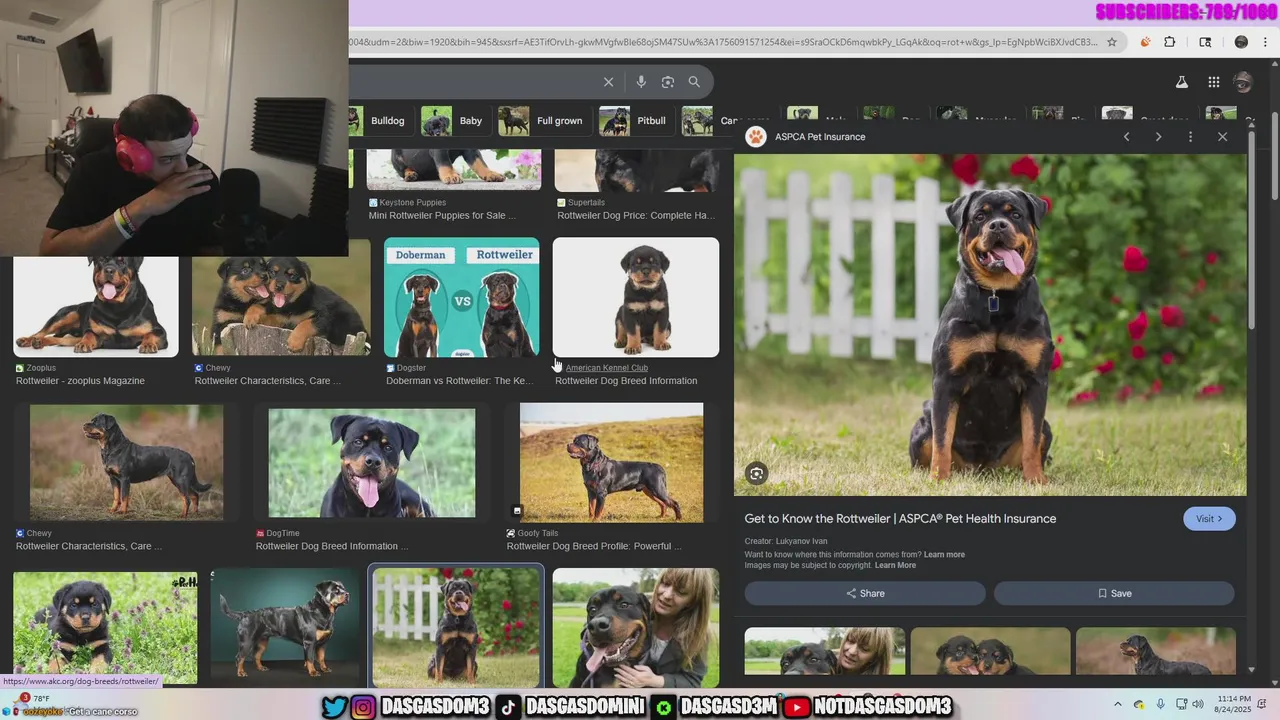The image size is (1280, 720).
Task: Click the tab search toolbar icon
Action: click(1205, 42)
